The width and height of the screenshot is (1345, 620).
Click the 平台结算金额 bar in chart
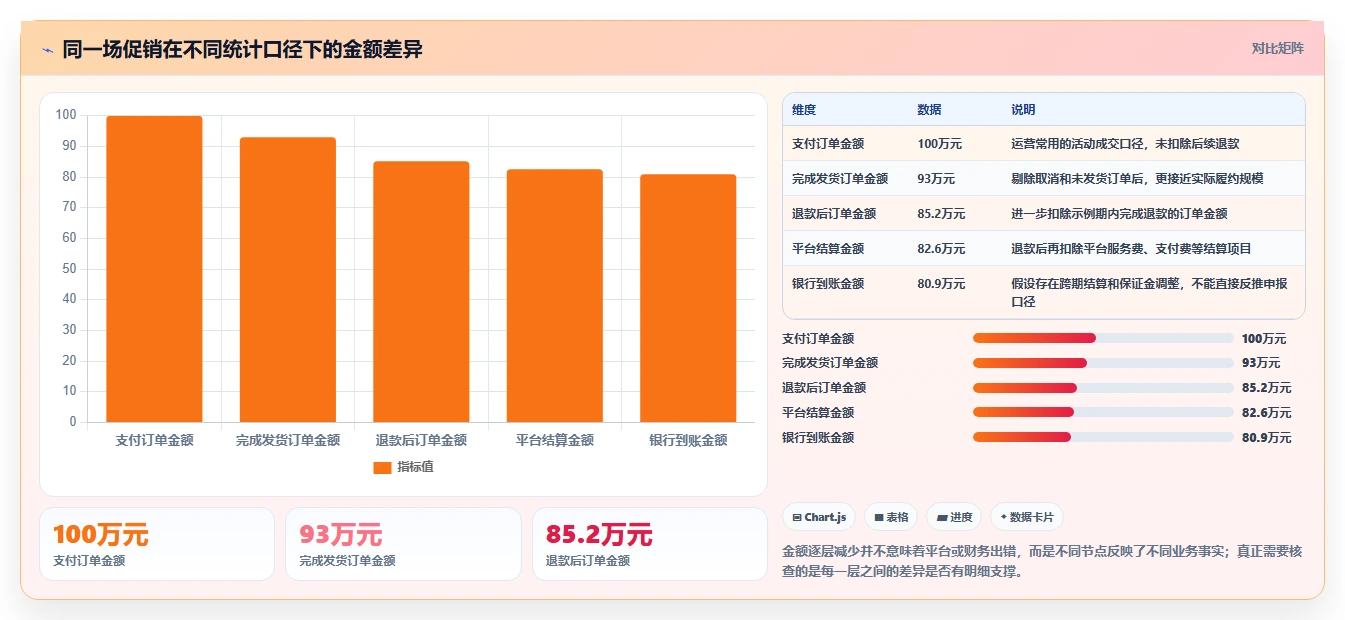(x=555, y=296)
